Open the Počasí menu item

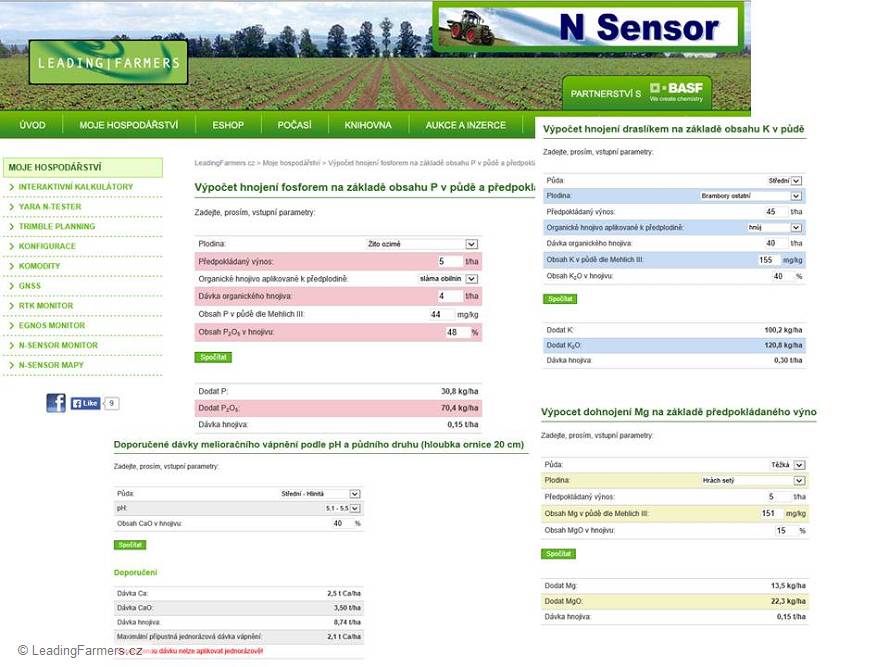coord(294,125)
